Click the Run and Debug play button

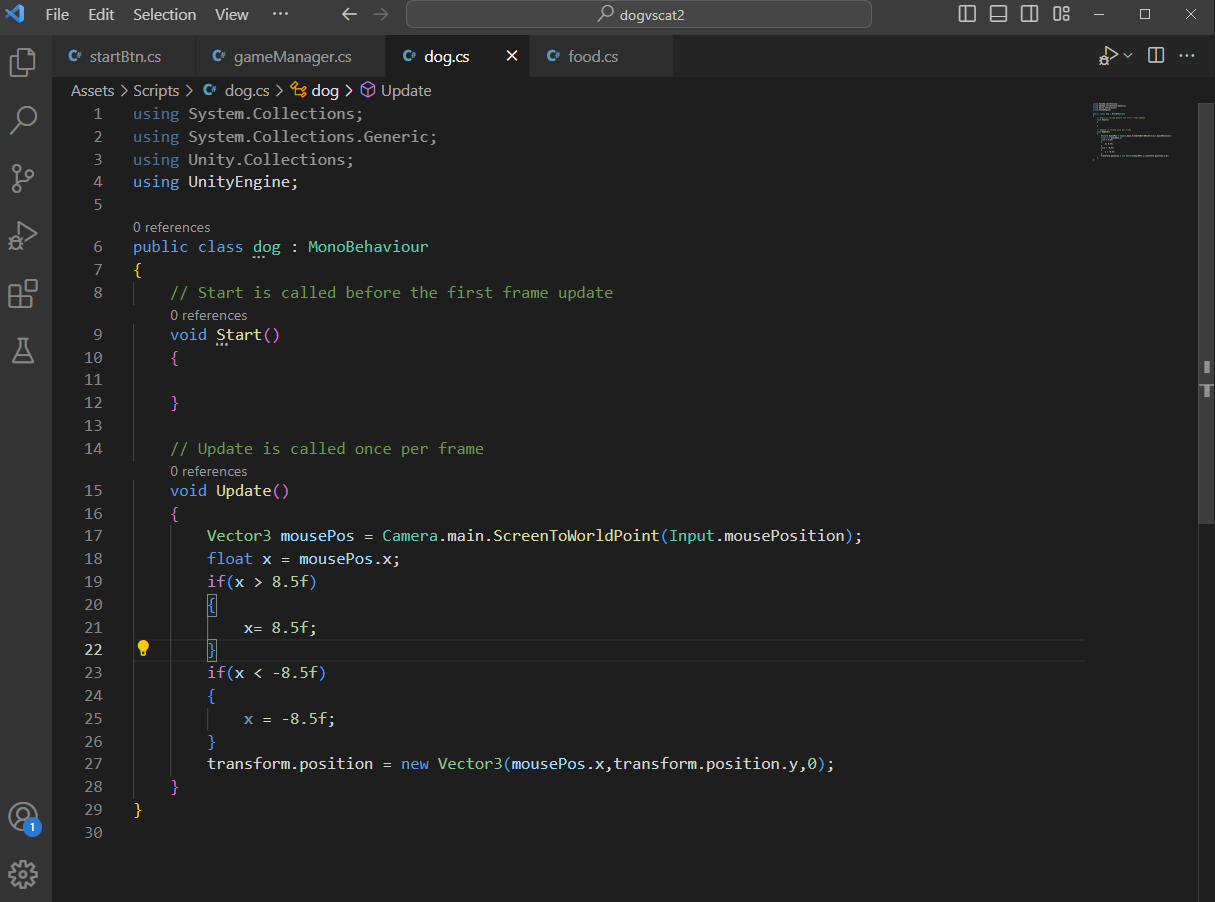pyautogui.click(x=1108, y=56)
